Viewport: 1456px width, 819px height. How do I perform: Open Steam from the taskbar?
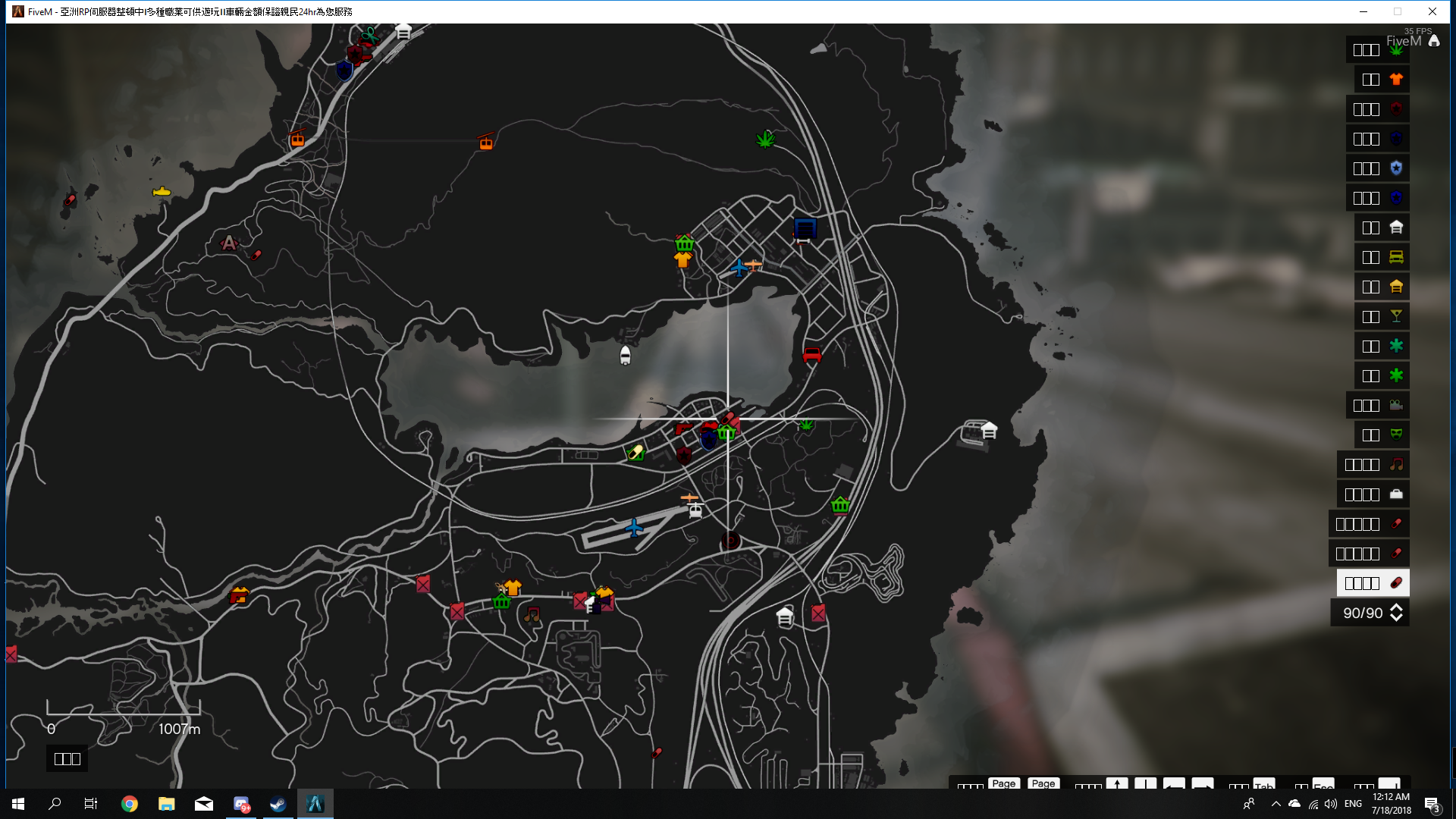(x=278, y=804)
